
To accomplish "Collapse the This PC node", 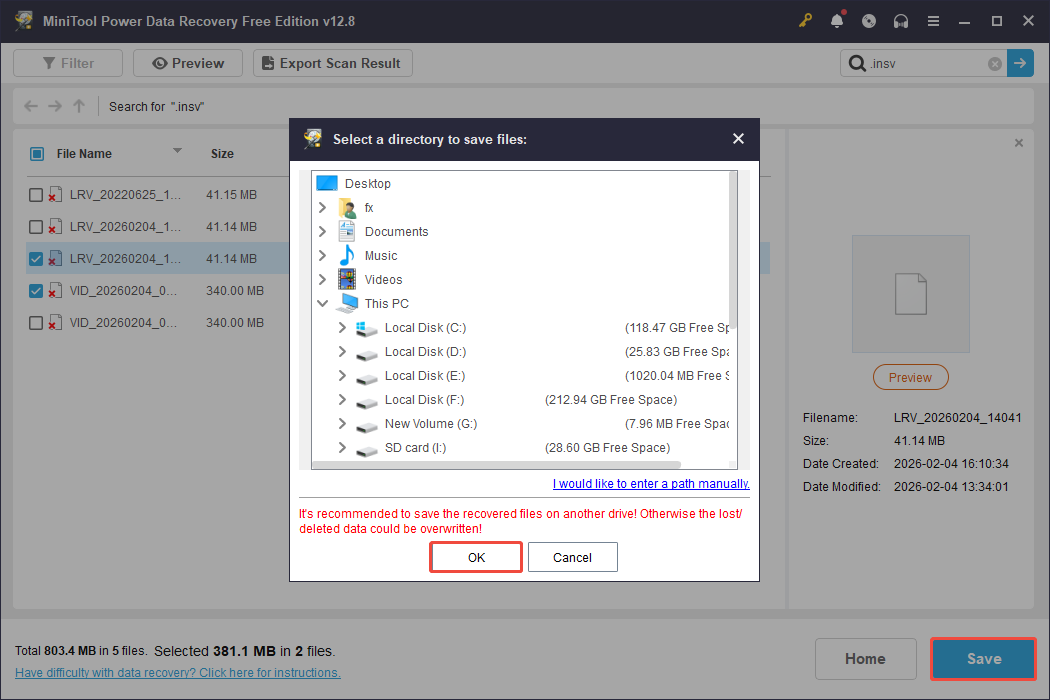I will (x=322, y=303).
